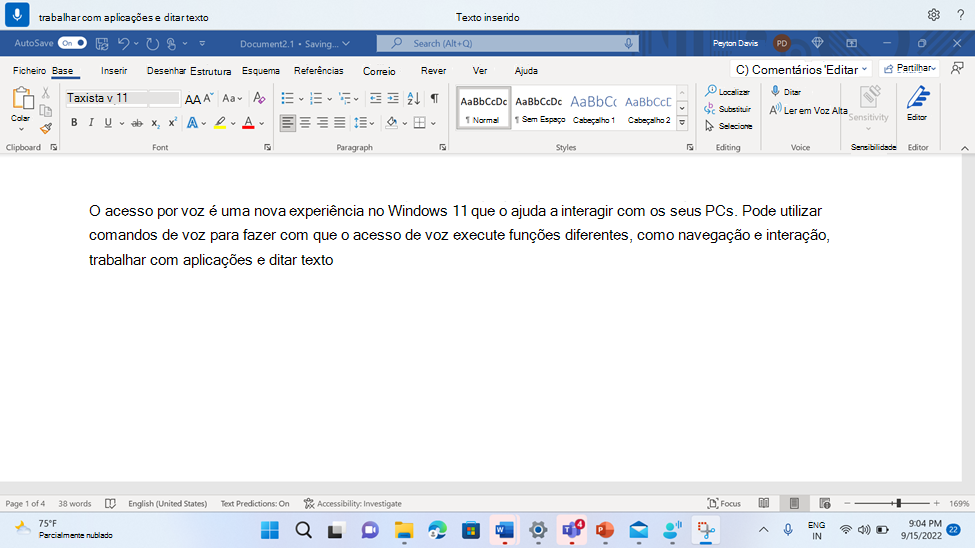
Task: Click Ler em Voz Alta
Action: [808, 110]
